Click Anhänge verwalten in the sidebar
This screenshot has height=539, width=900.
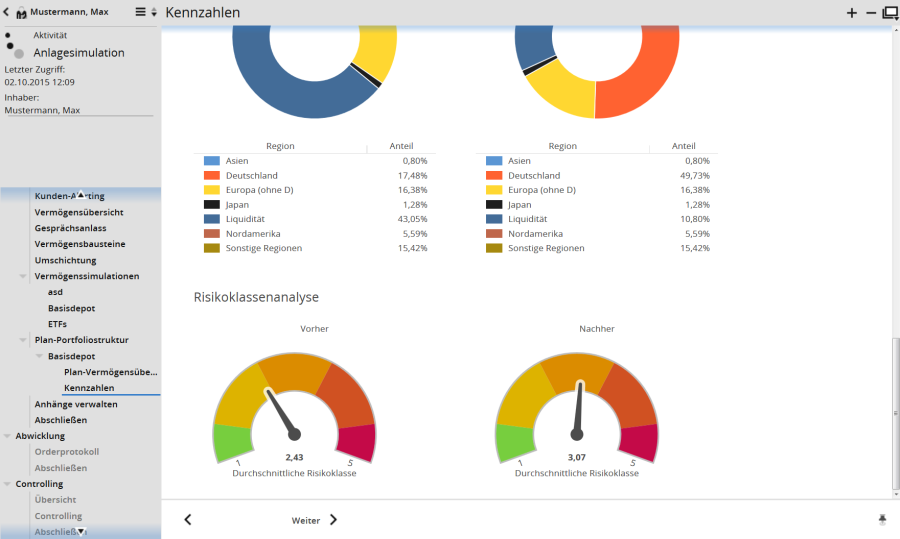(x=76, y=404)
